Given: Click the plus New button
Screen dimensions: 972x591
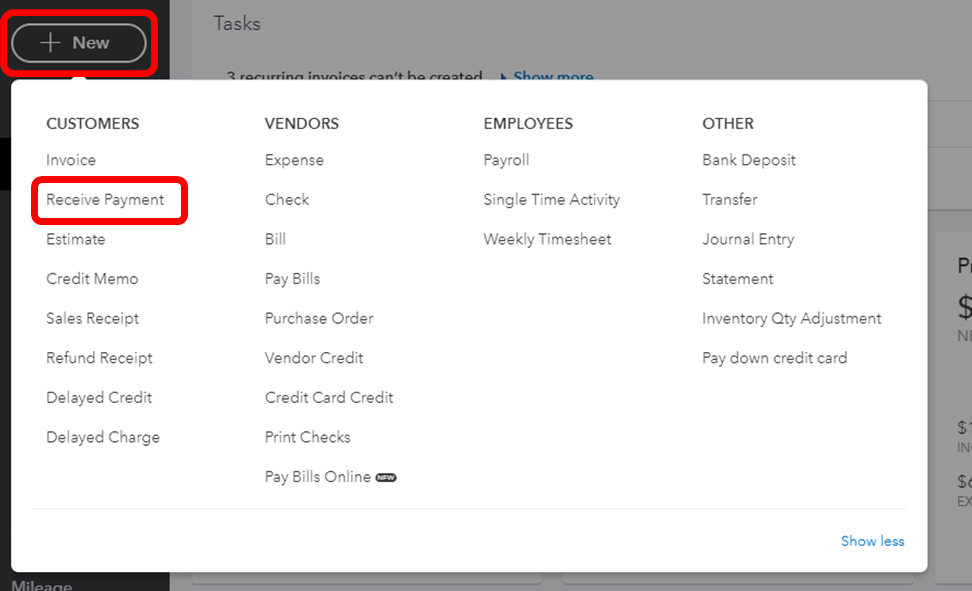Looking at the screenshot, I should point(79,43).
